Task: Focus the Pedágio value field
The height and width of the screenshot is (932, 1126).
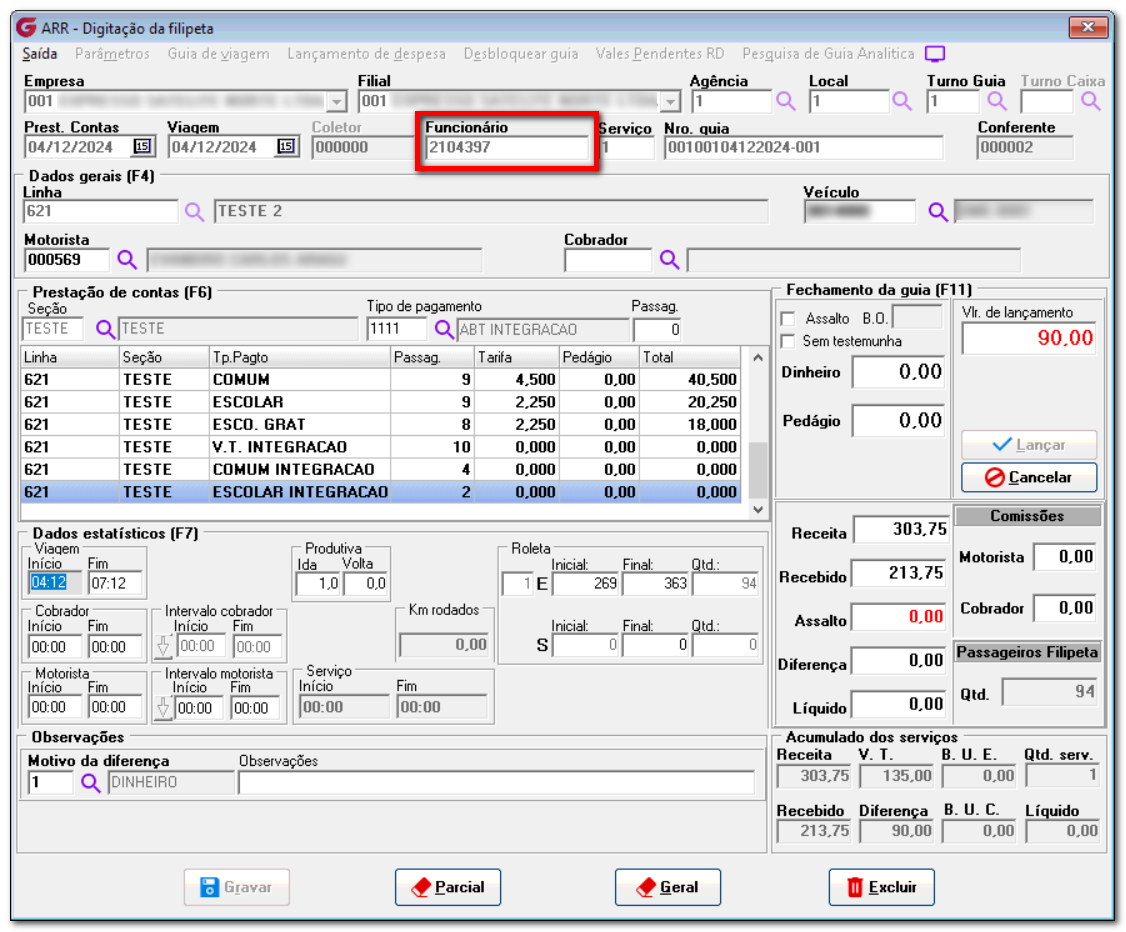Action: coord(899,421)
